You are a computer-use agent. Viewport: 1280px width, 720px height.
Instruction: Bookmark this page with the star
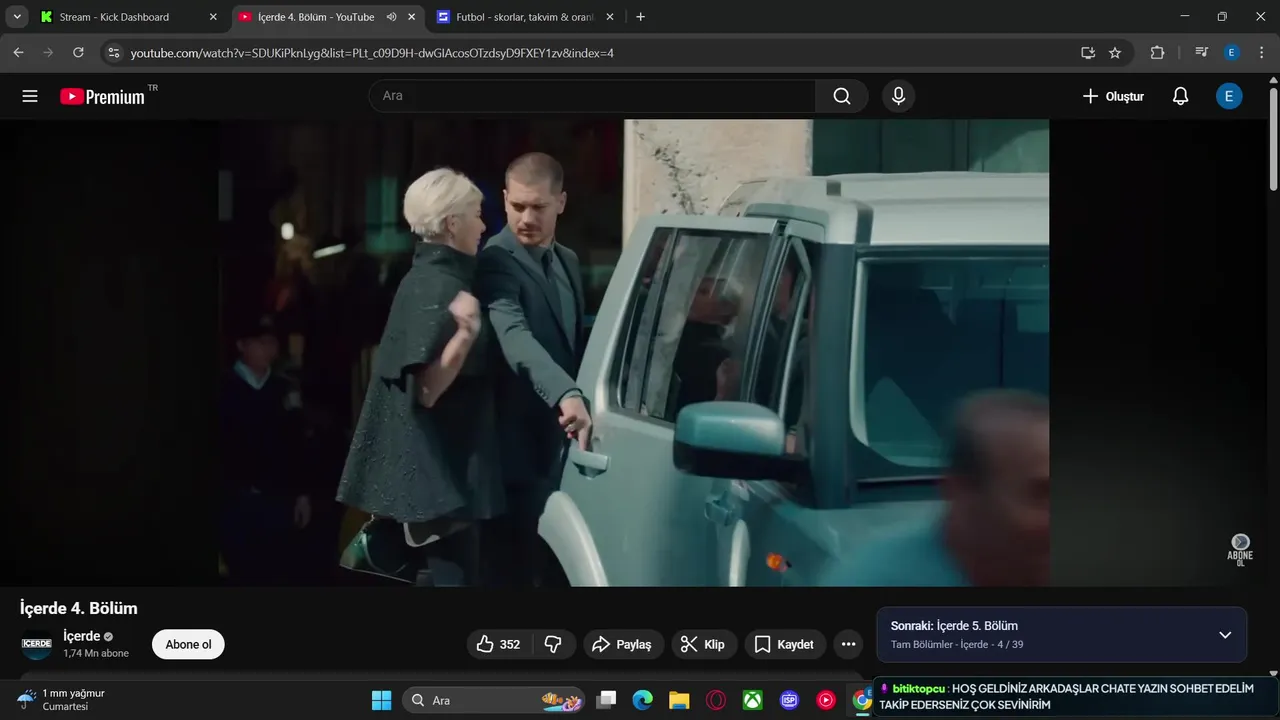[x=1115, y=52]
